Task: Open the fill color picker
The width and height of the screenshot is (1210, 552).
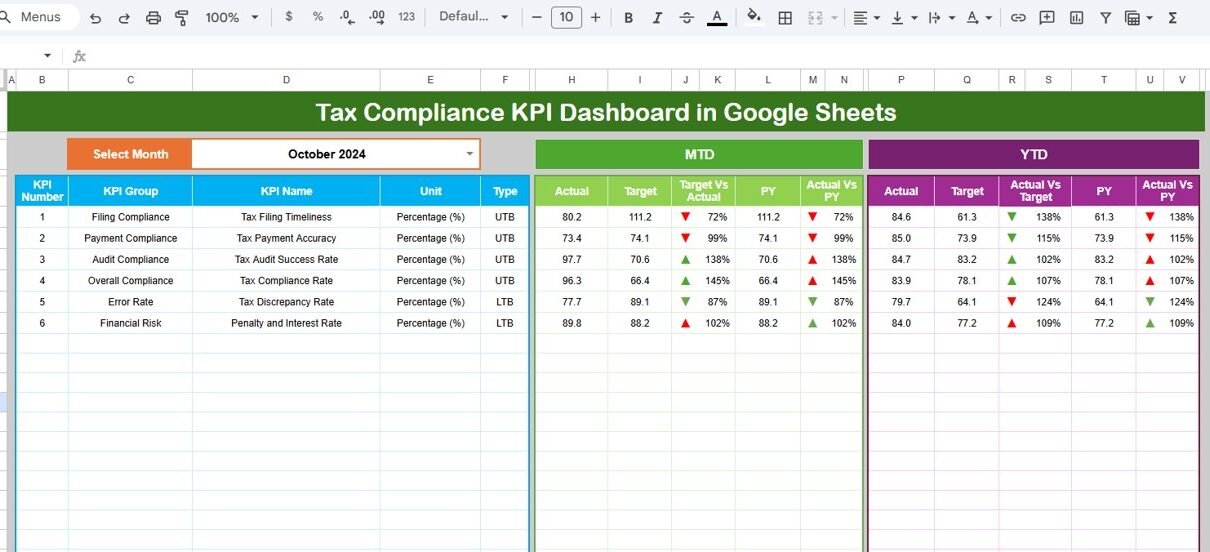Action: pos(754,18)
